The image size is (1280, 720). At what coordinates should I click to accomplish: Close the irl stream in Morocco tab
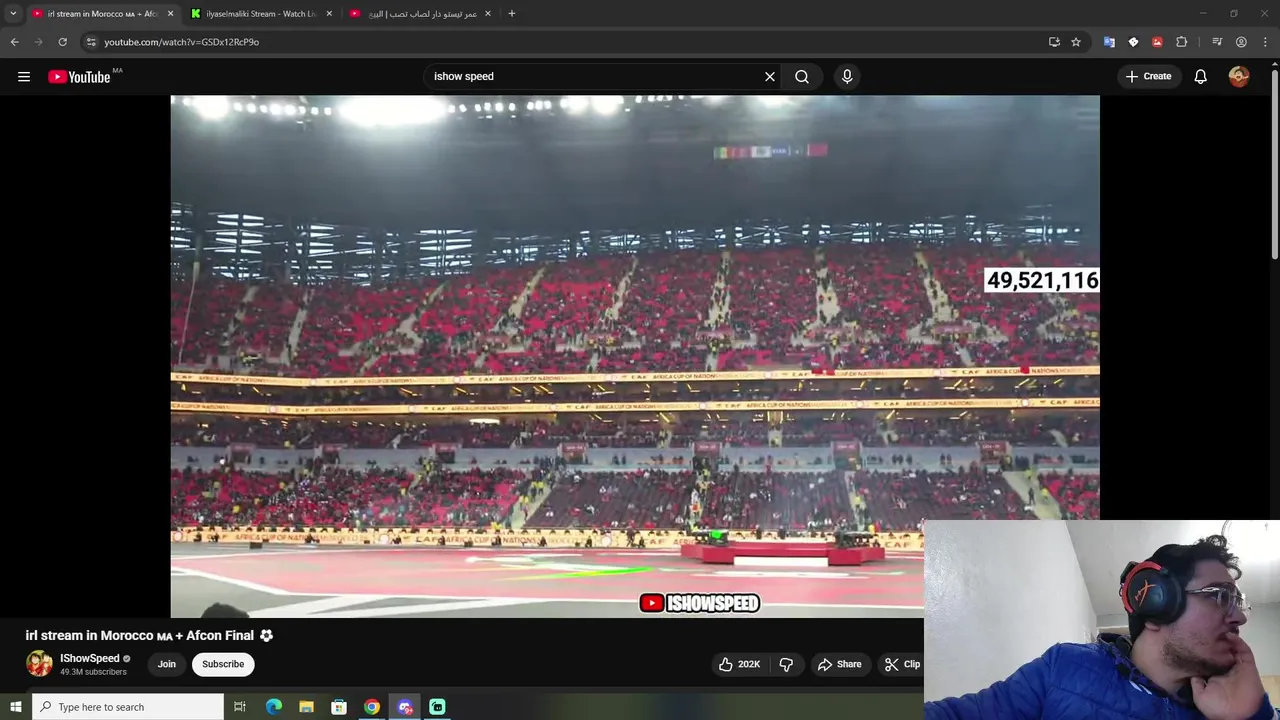point(170,14)
